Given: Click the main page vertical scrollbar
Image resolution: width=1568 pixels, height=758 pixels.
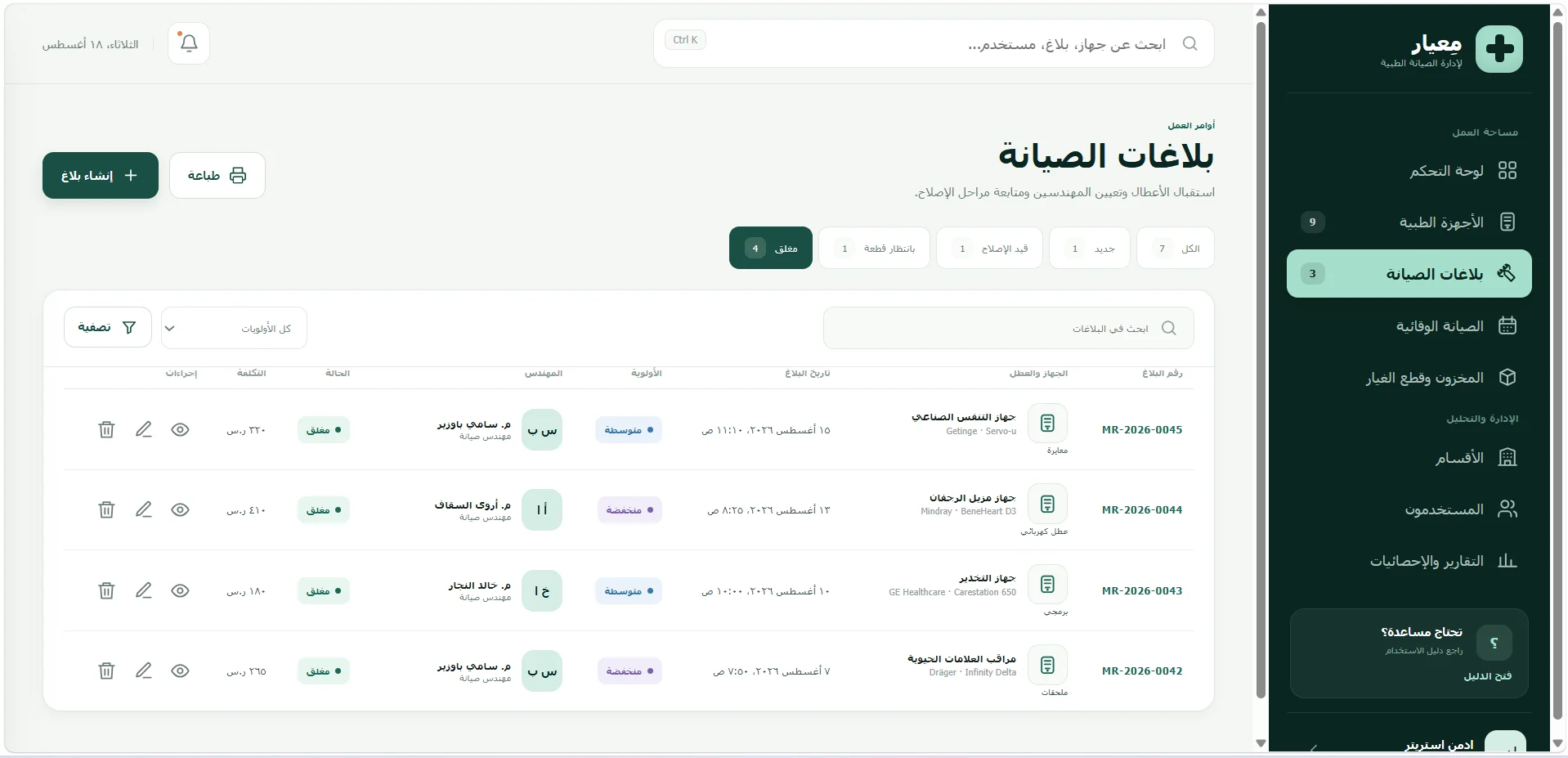Looking at the screenshot, I should click(1261, 360).
